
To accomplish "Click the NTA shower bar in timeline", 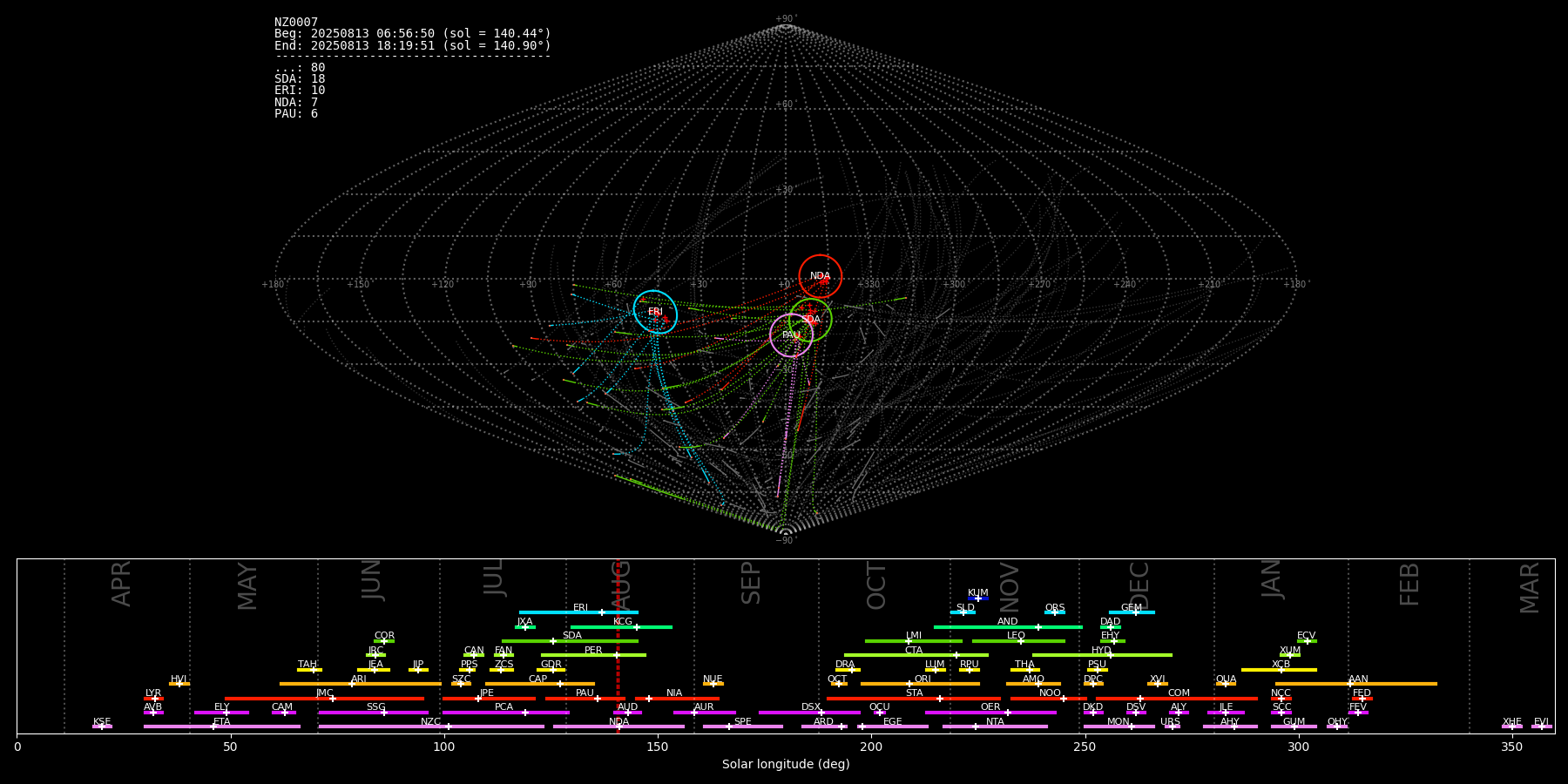I will (995, 727).
